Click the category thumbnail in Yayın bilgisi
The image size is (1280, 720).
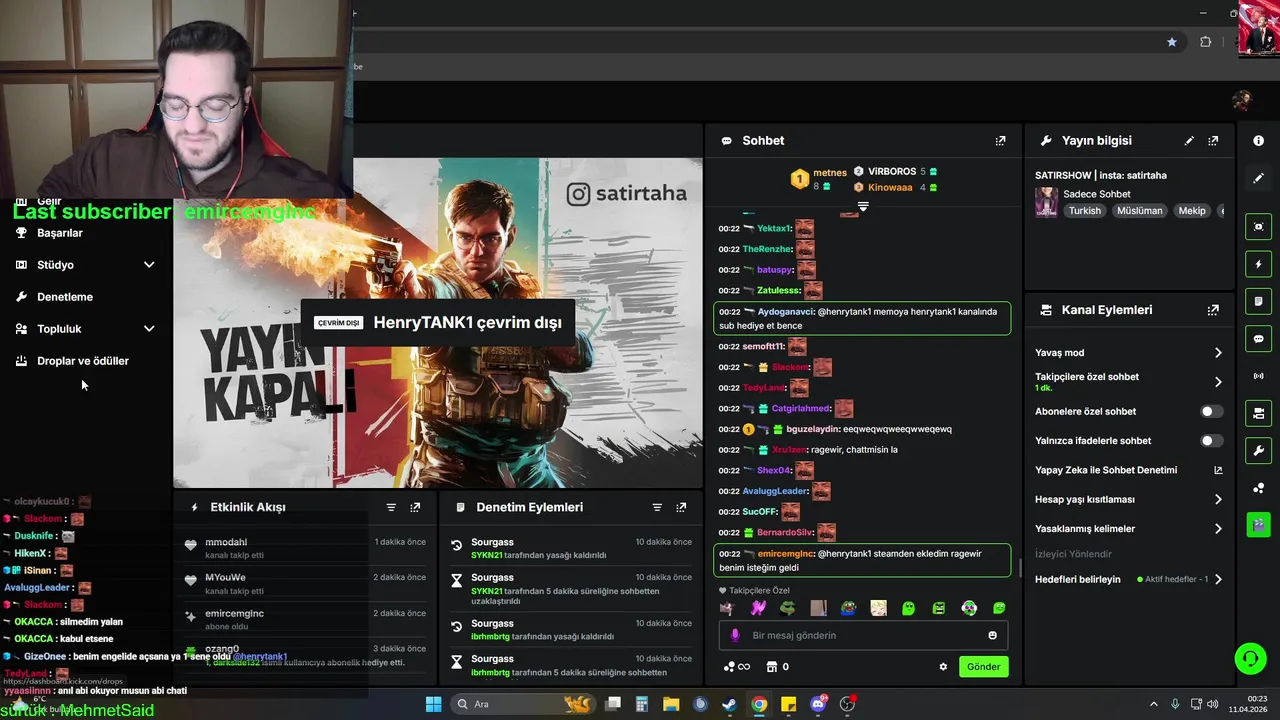pyautogui.click(x=1046, y=202)
